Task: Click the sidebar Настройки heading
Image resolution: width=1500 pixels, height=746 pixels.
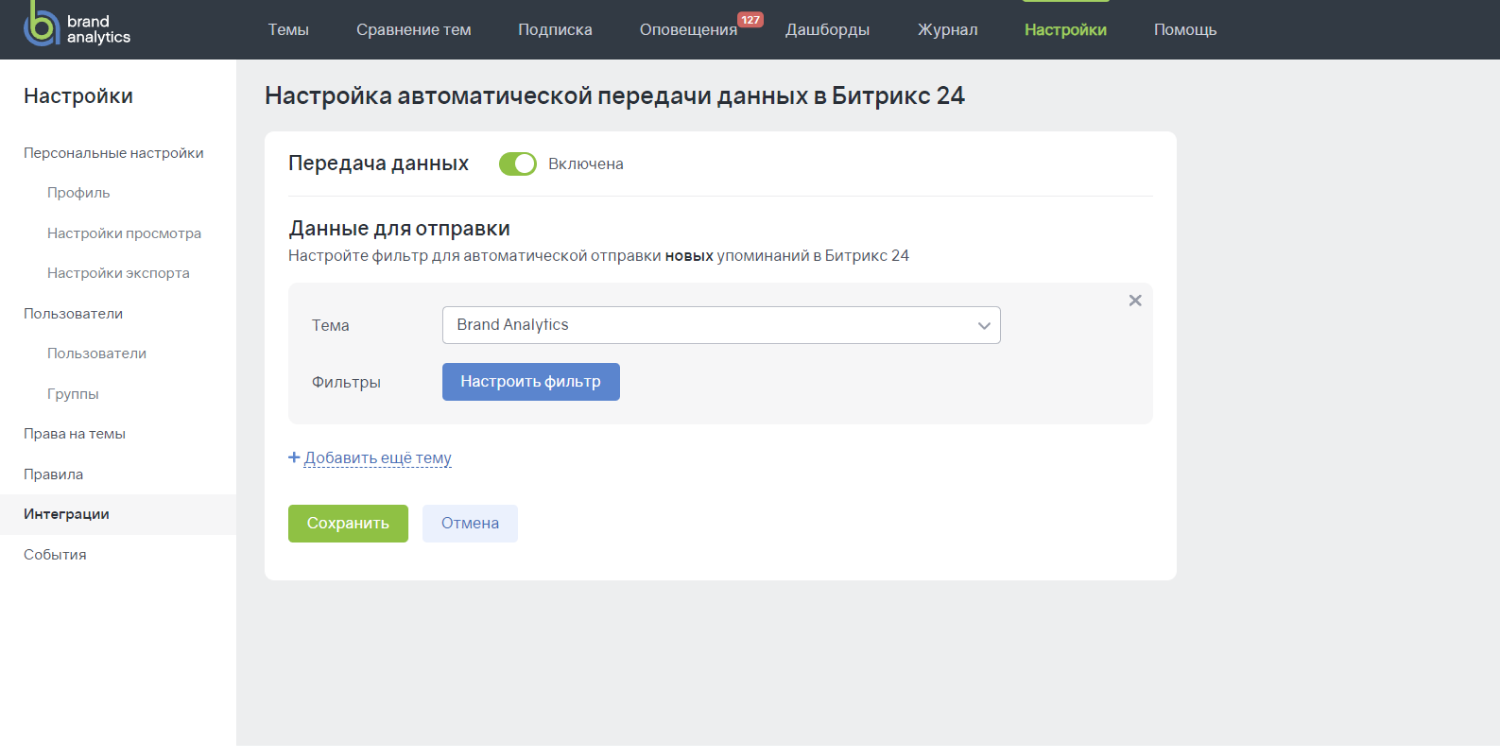Action: point(78,96)
